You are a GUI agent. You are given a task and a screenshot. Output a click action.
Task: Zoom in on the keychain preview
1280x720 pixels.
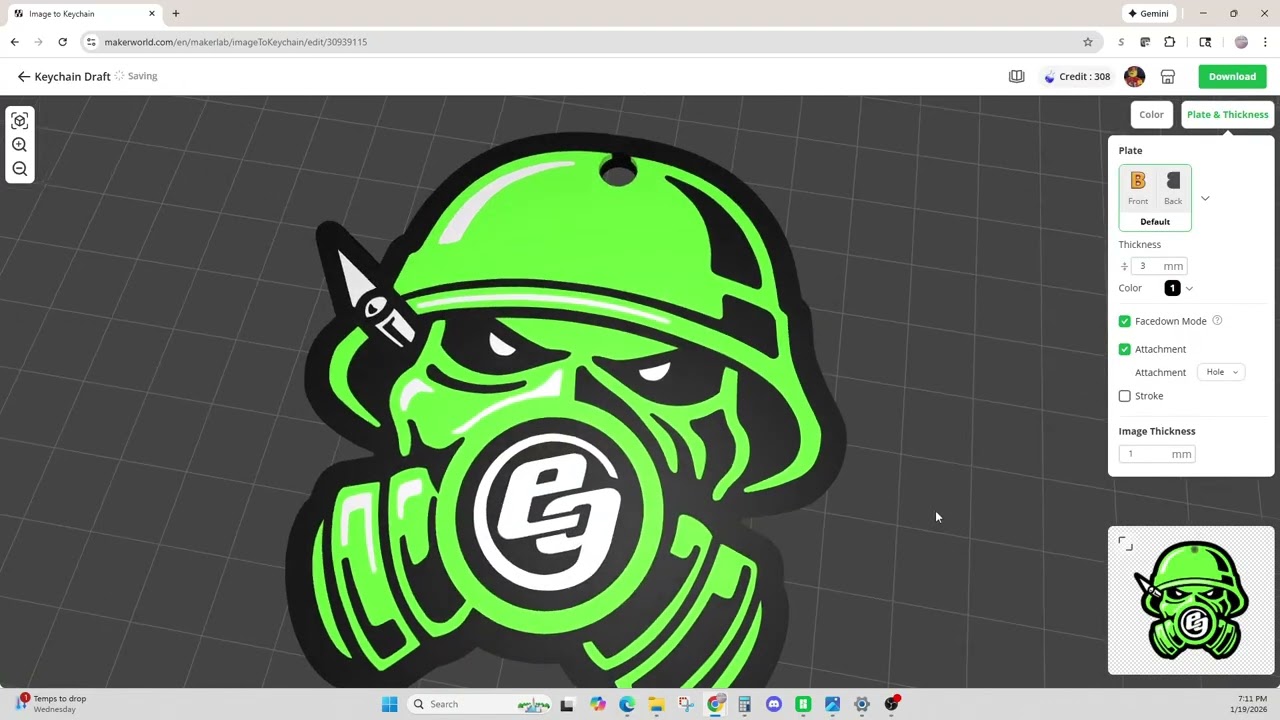click(19, 145)
